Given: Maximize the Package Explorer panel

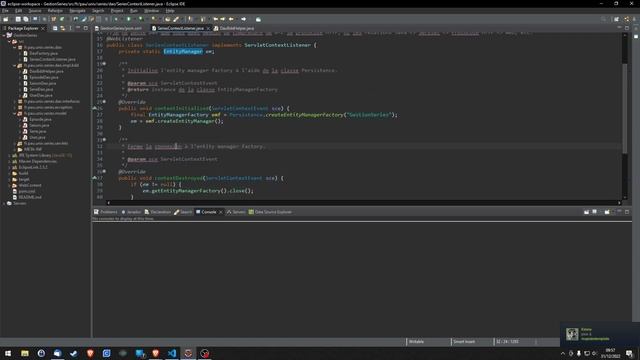Looking at the screenshot, I should [x=86, y=28].
